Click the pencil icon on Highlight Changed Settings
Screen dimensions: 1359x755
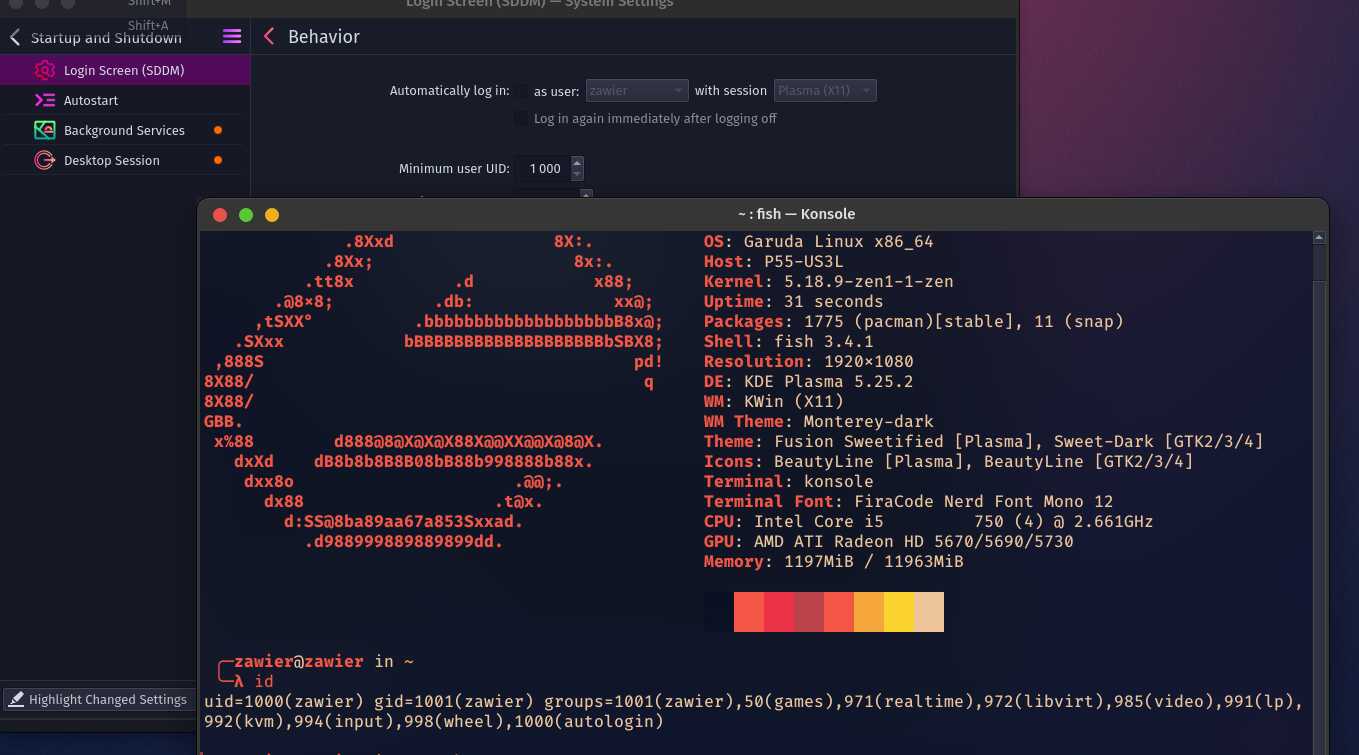pos(16,700)
